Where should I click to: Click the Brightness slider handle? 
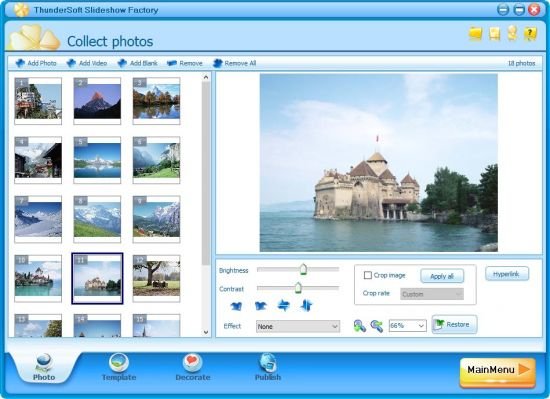(303, 269)
